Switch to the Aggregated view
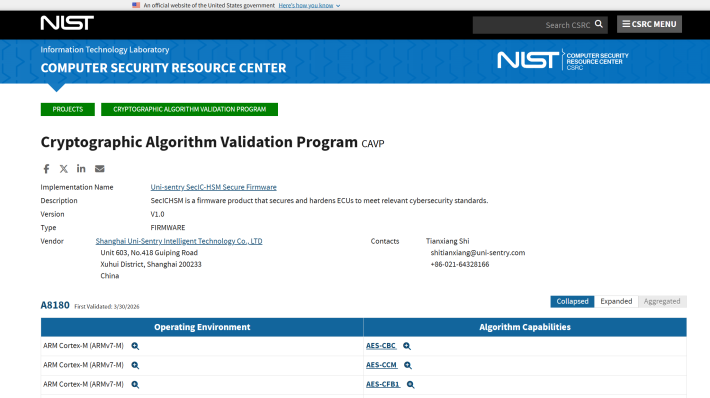This screenshot has width=710, height=398. [x=662, y=302]
